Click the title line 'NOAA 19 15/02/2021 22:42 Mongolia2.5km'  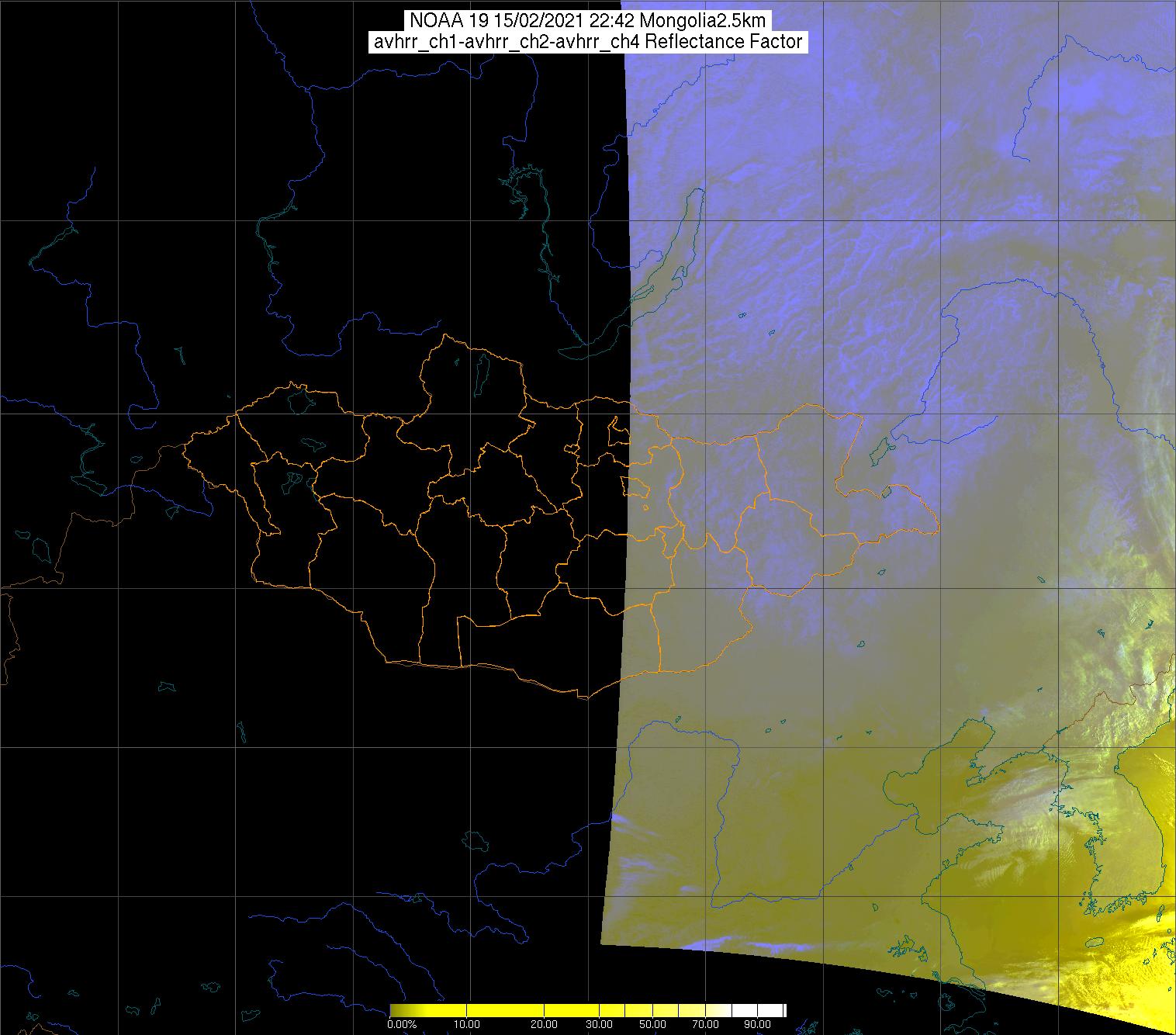[x=587, y=20]
